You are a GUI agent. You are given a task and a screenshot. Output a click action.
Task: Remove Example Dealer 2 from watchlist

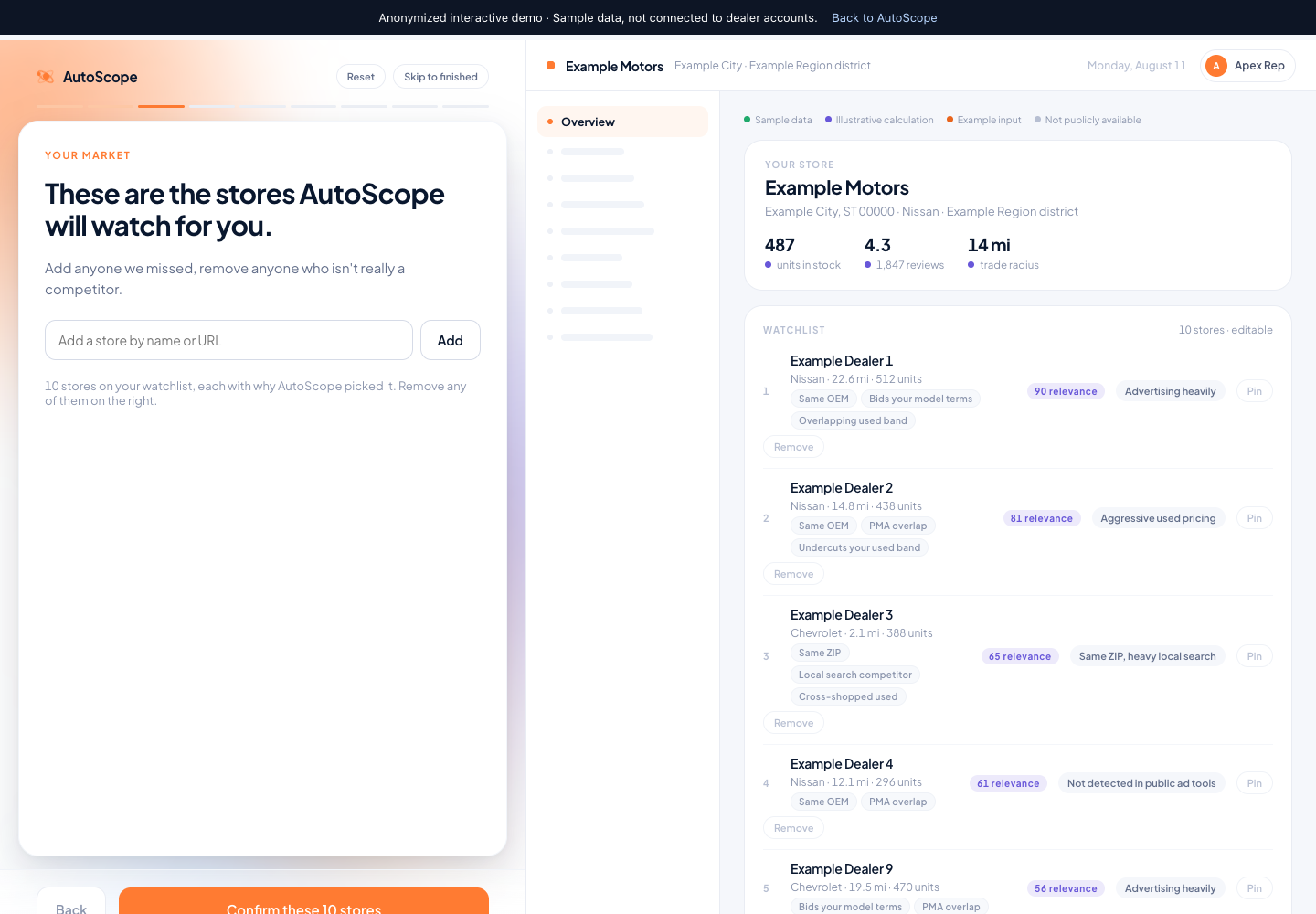(x=793, y=574)
